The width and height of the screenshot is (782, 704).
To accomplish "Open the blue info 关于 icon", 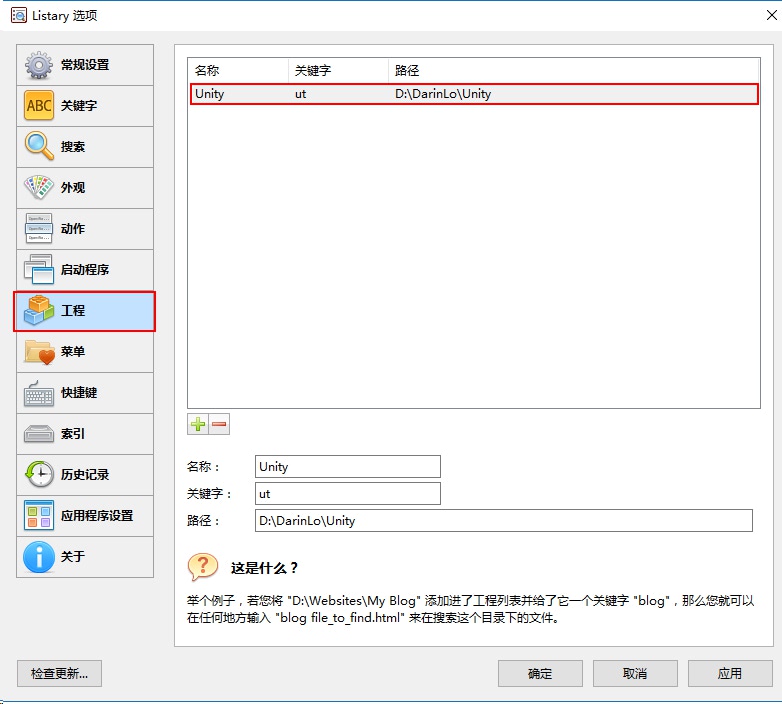I will tap(39, 557).
